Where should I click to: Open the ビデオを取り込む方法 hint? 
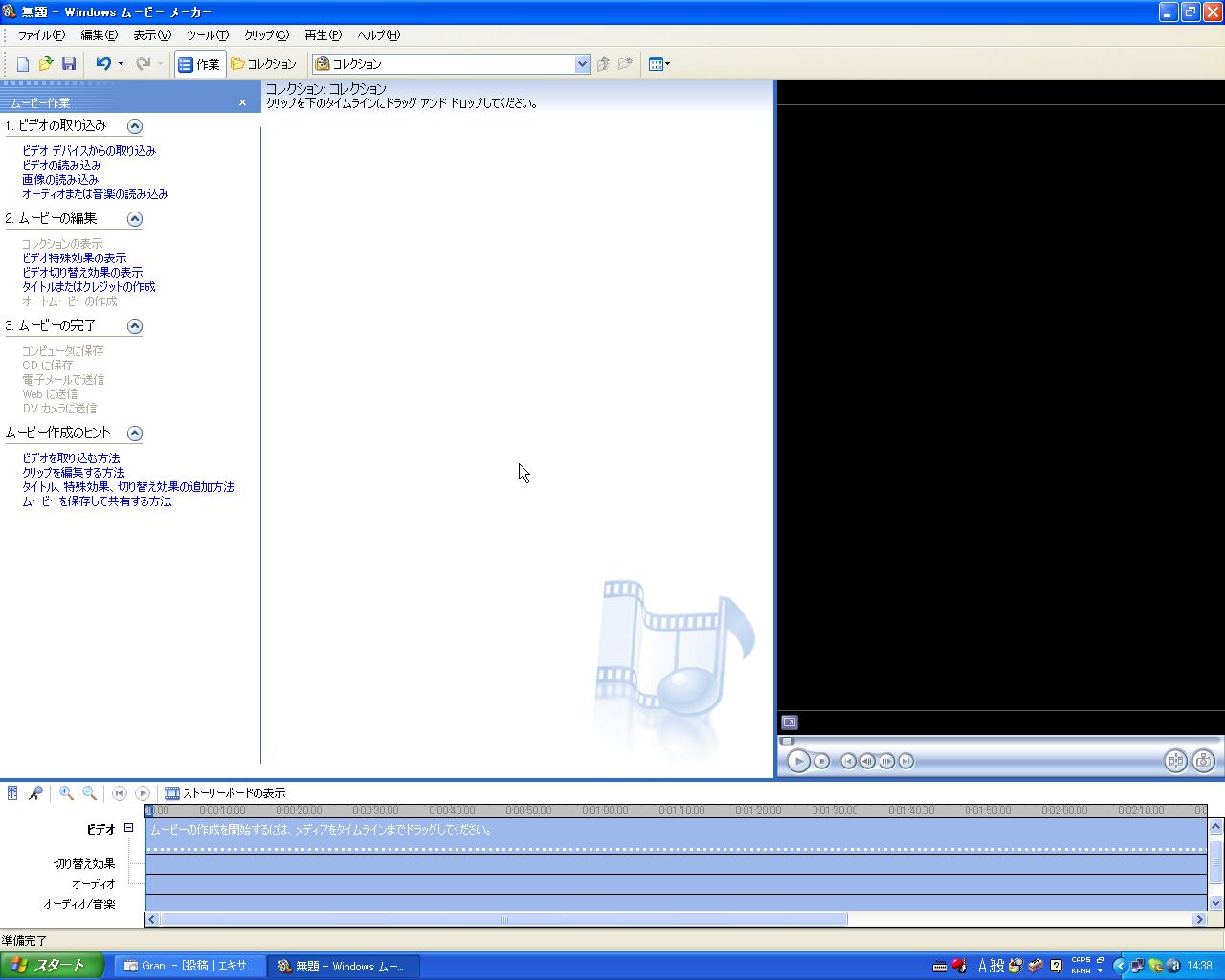pos(71,458)
